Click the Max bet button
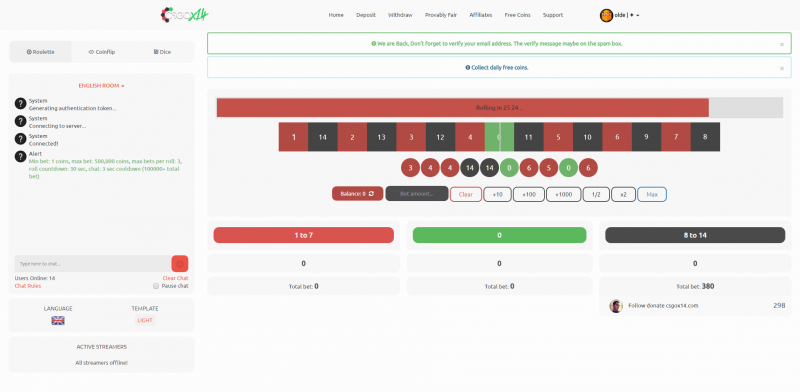 point(652,194)
